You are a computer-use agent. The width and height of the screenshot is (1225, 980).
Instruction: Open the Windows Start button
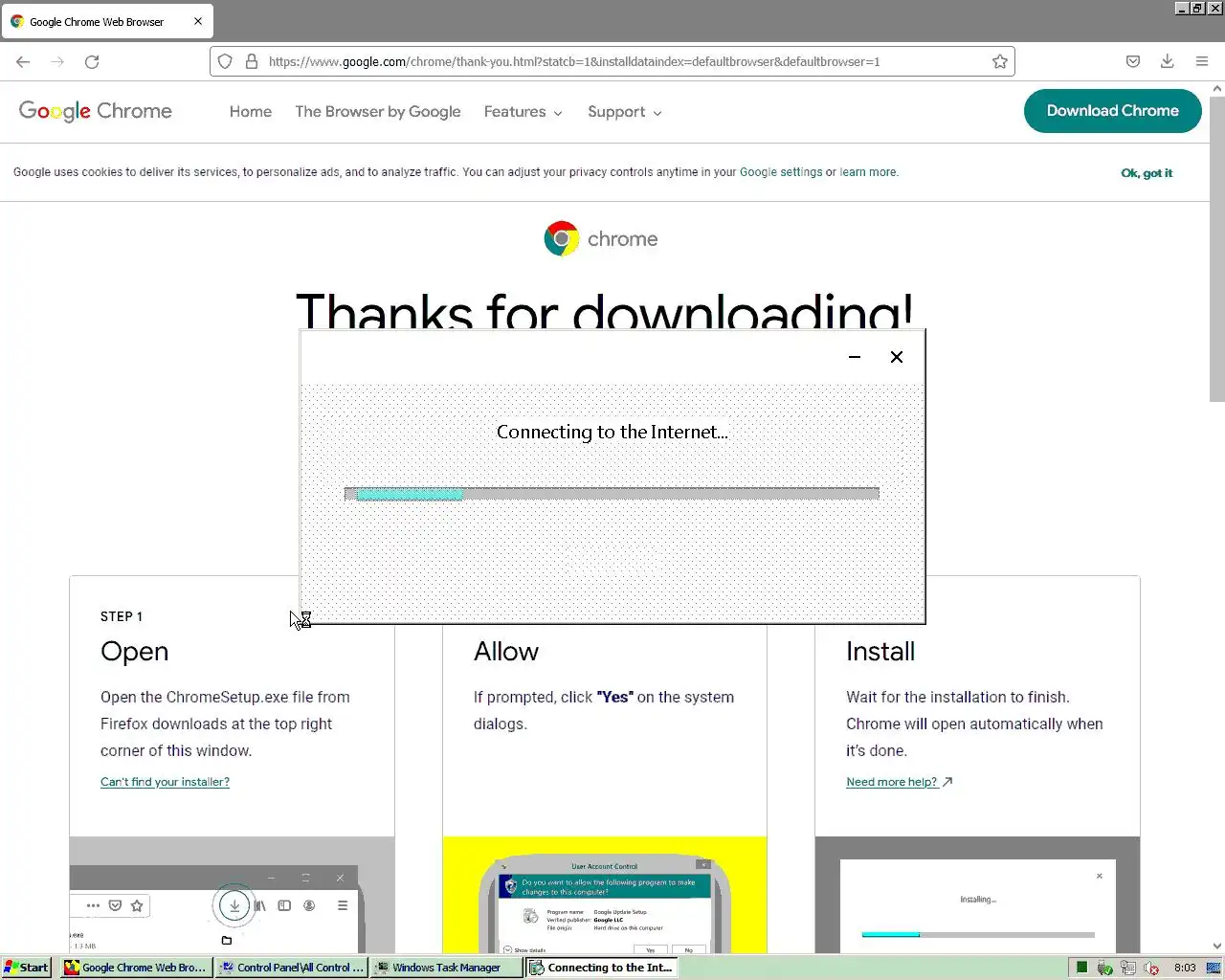(x=26, y=968)
